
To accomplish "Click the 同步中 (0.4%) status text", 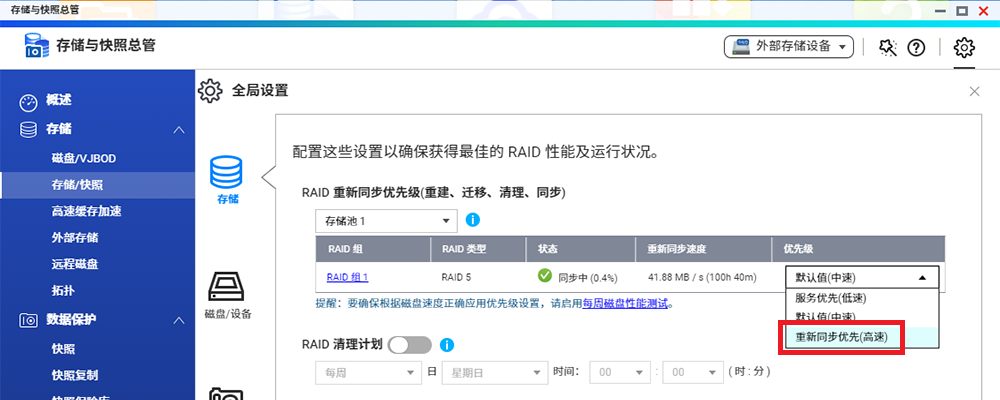I will [588, 278].
